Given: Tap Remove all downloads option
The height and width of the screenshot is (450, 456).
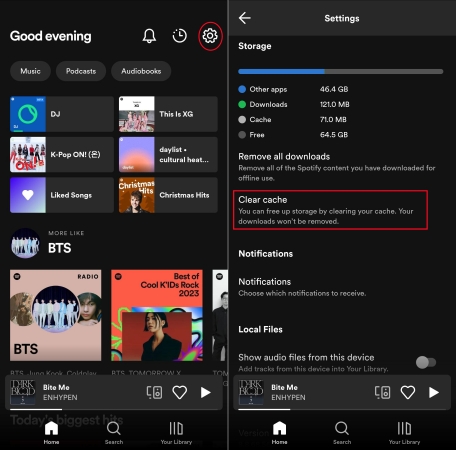Looking at the screenshot, I should (x=337, y=167).
